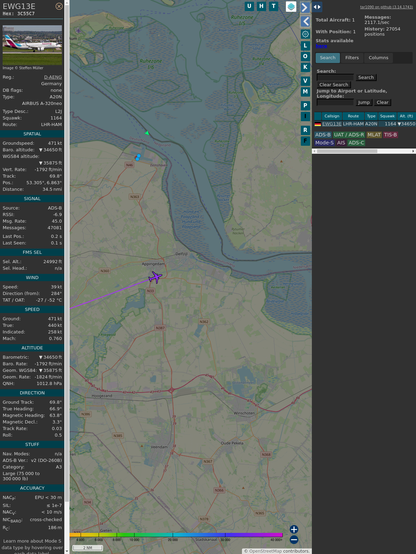Click the U map toggle button
416x554 pixels.
(249, 6)
